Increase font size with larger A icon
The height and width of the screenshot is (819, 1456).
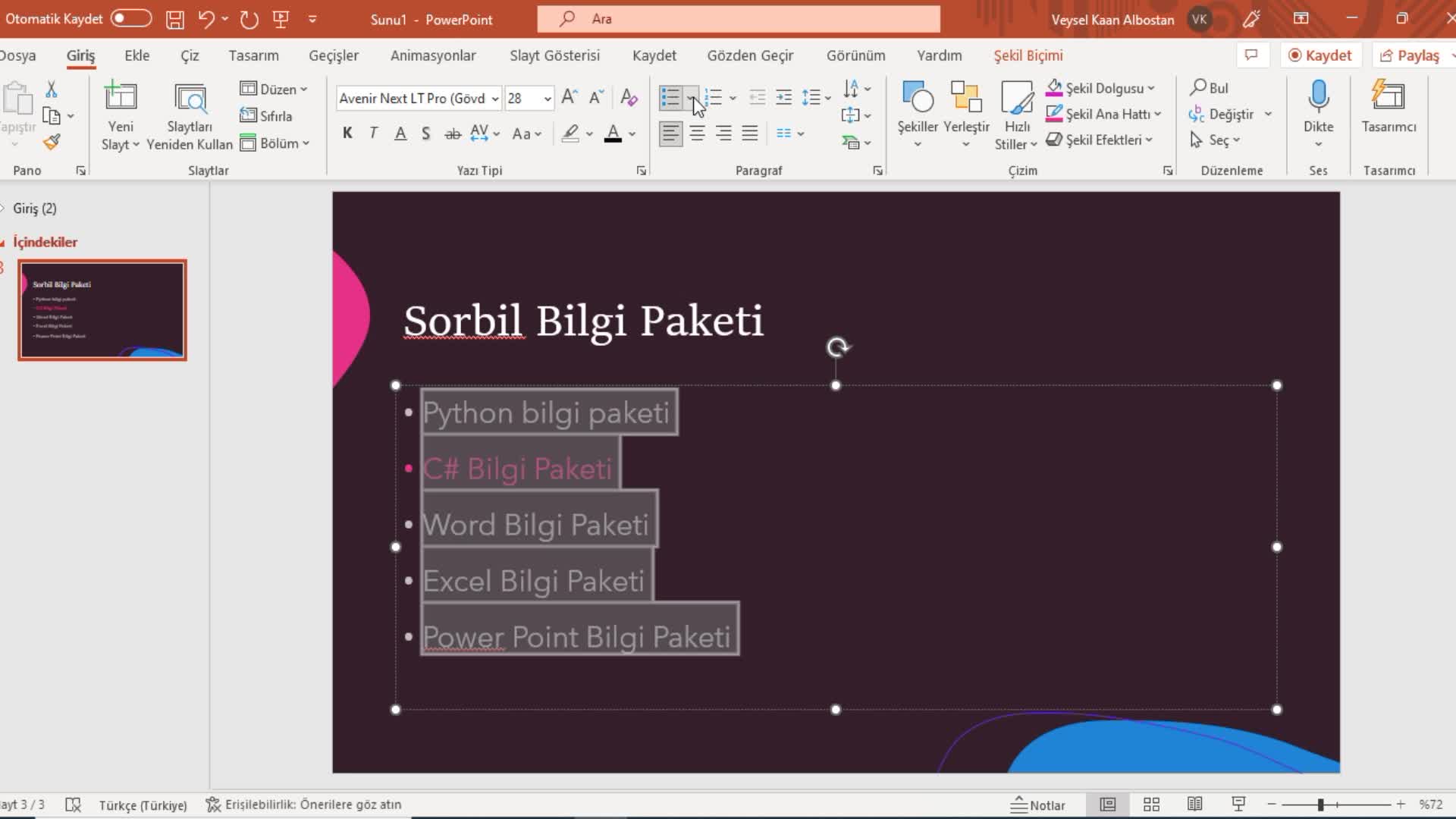point(570,97)
